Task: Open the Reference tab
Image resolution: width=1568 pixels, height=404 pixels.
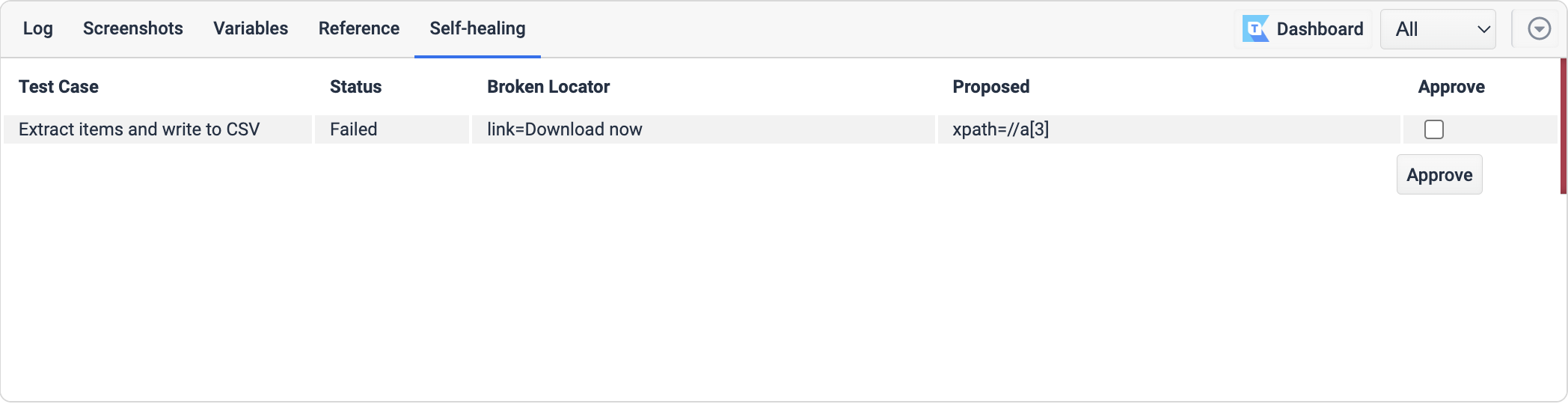Action: pyautogui.click(x=359, y=28)
